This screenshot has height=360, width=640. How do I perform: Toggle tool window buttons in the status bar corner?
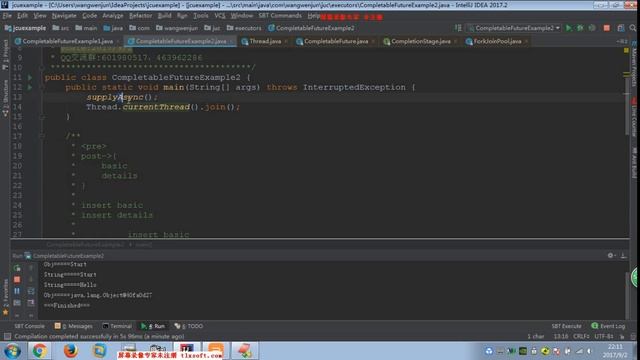pos(7,336)
